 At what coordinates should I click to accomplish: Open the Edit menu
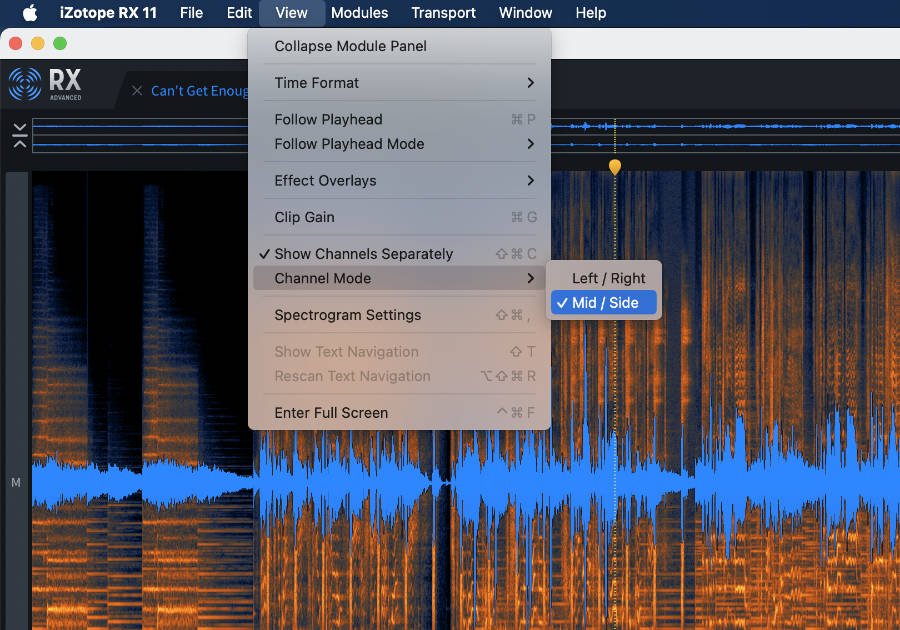point(239,13)
